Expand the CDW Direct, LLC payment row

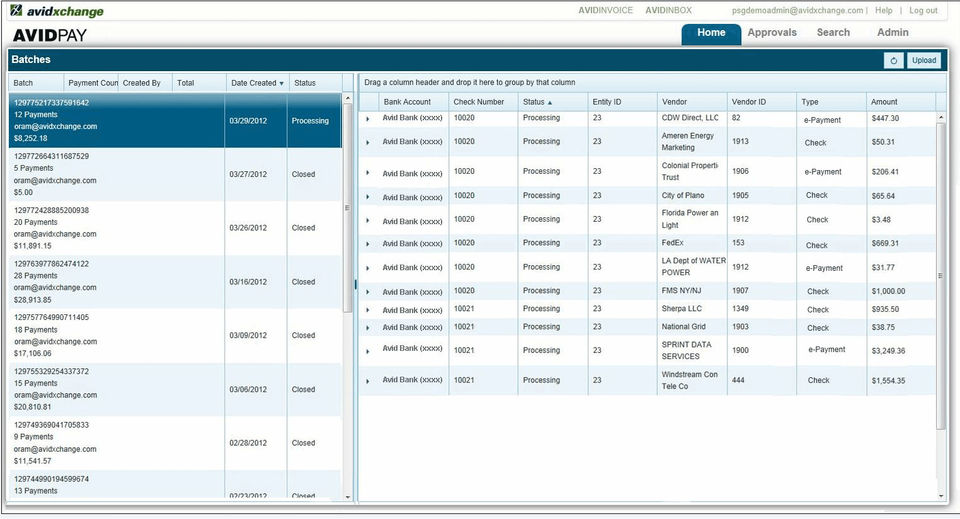coord(367,119)
